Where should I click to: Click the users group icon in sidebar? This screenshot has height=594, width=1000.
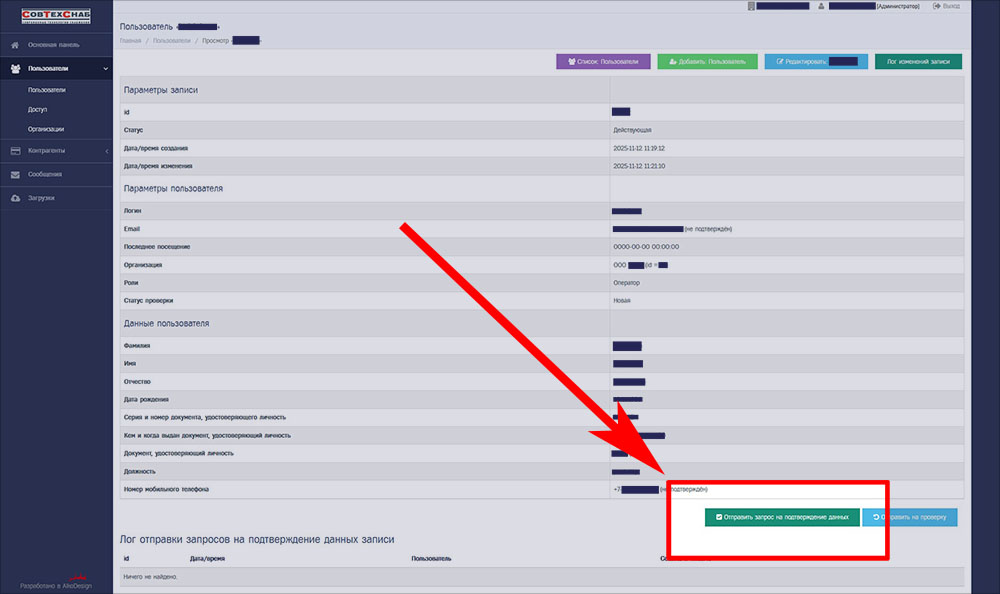pyautogui.click(x=15, y=68)
